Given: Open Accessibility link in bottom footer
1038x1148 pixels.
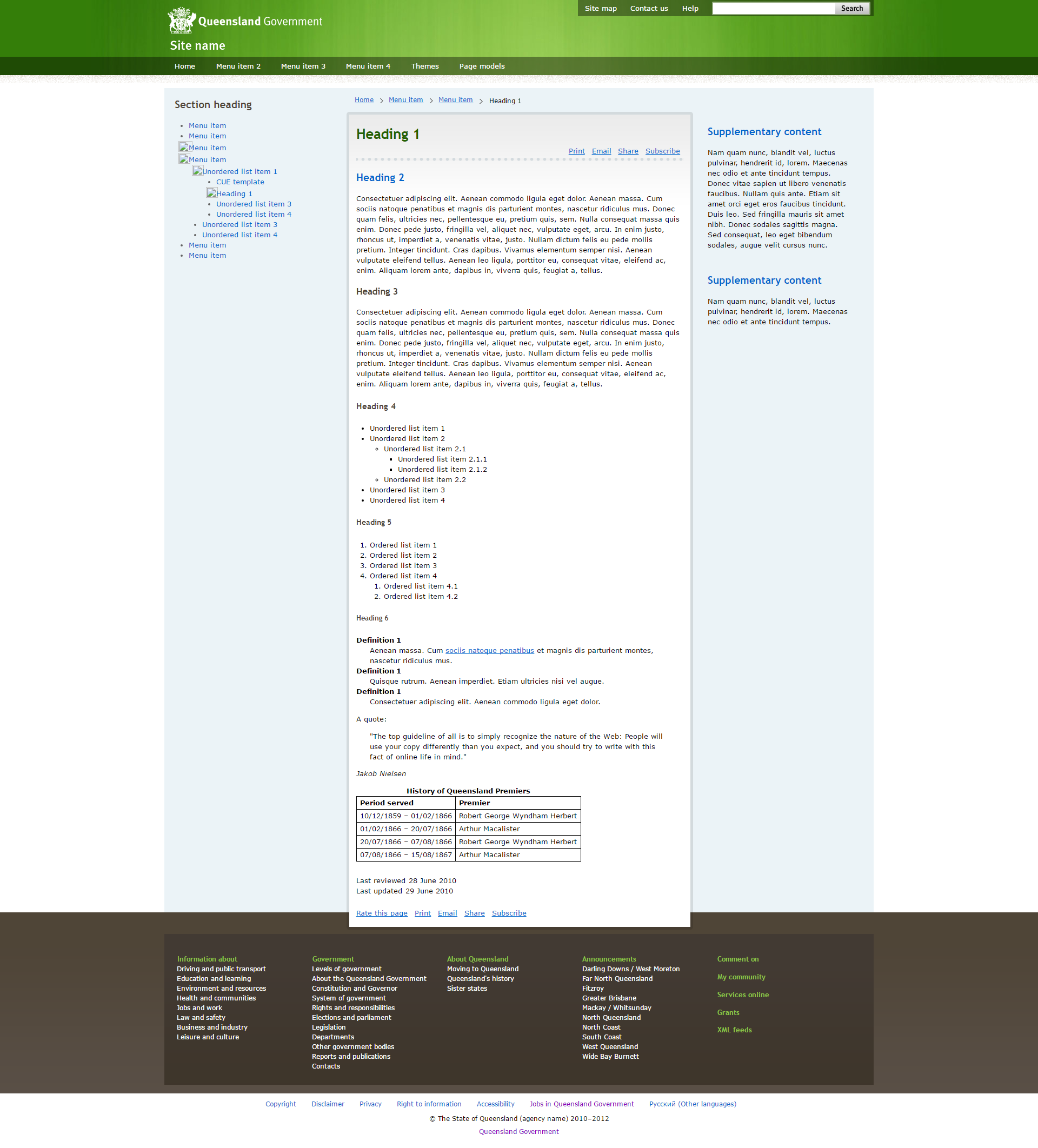Looking at the screenshot, I should click(x=495, y=1104).
